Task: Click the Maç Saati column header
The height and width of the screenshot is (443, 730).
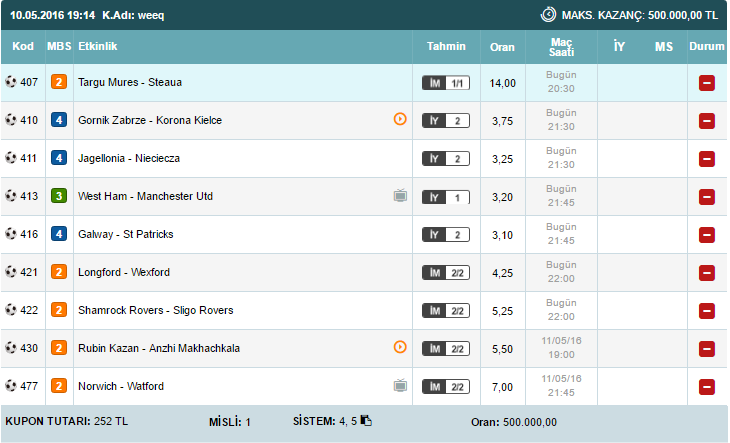Action: 561,47
